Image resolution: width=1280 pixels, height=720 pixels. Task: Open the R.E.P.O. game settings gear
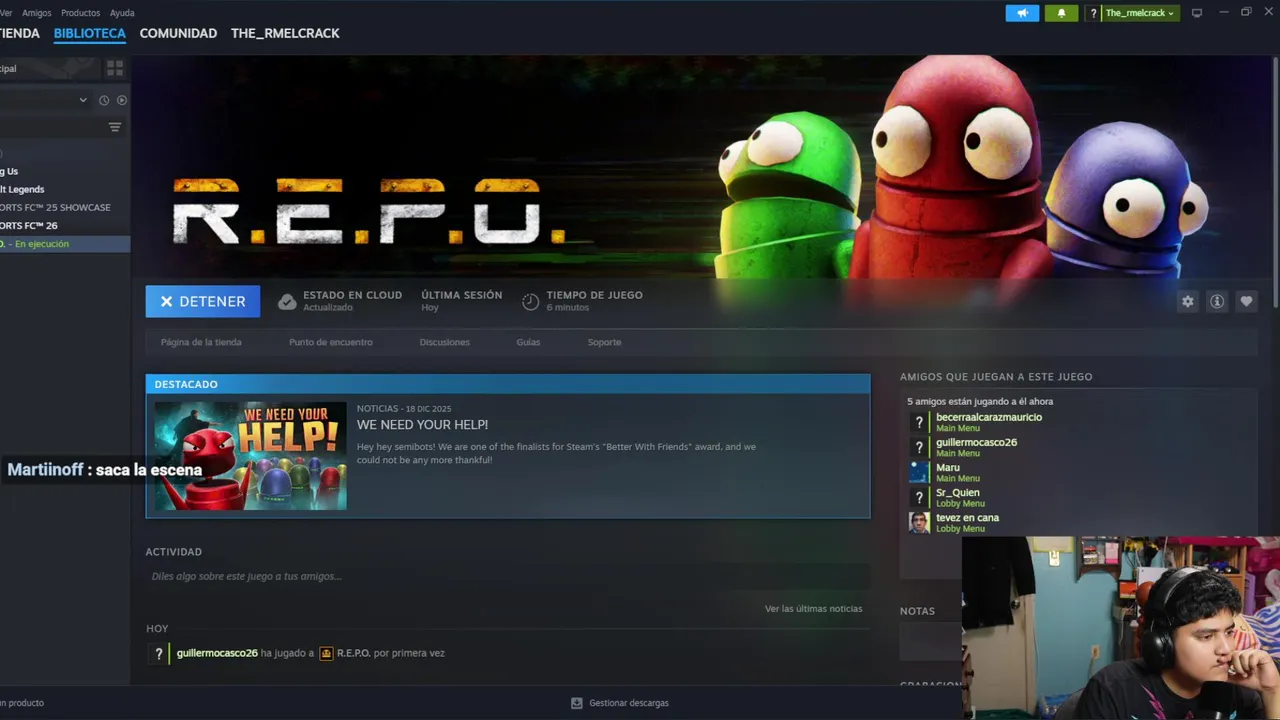point(1187,301)
